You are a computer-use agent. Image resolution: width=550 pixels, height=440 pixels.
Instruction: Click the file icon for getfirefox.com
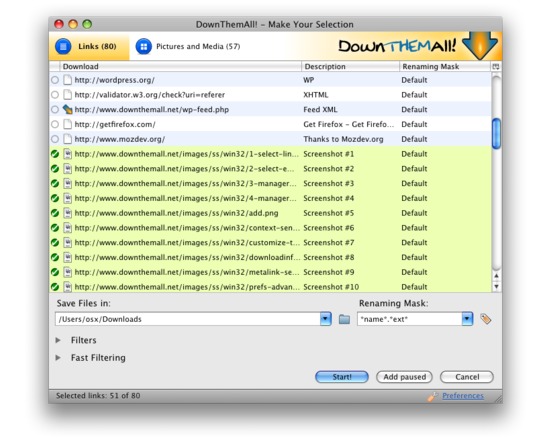(x=67, y=124)
